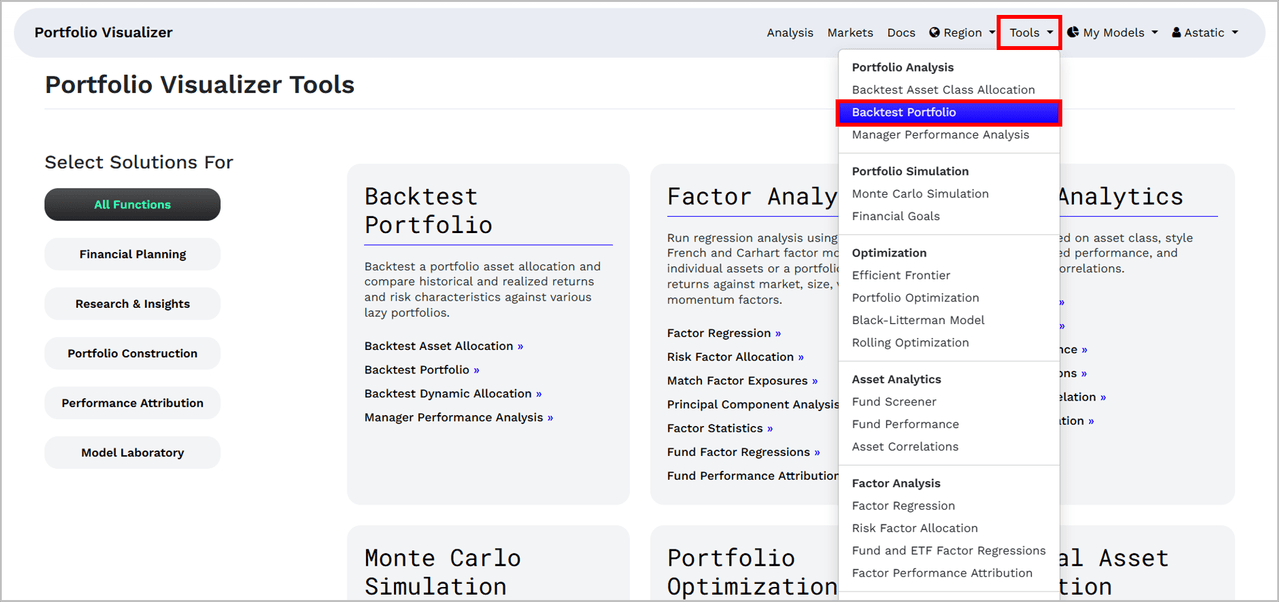The image size is (1279, 602).
Task: Select the All Functions filter button
Action: tap(132, 204)
